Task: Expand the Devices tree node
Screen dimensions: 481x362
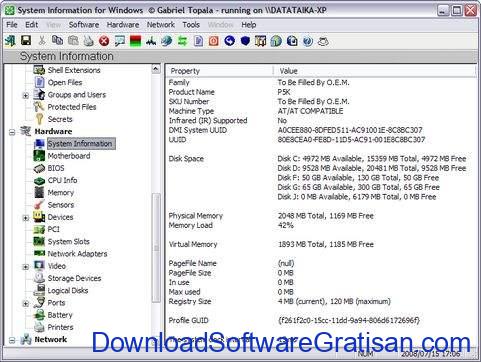Action: [26, 218]
